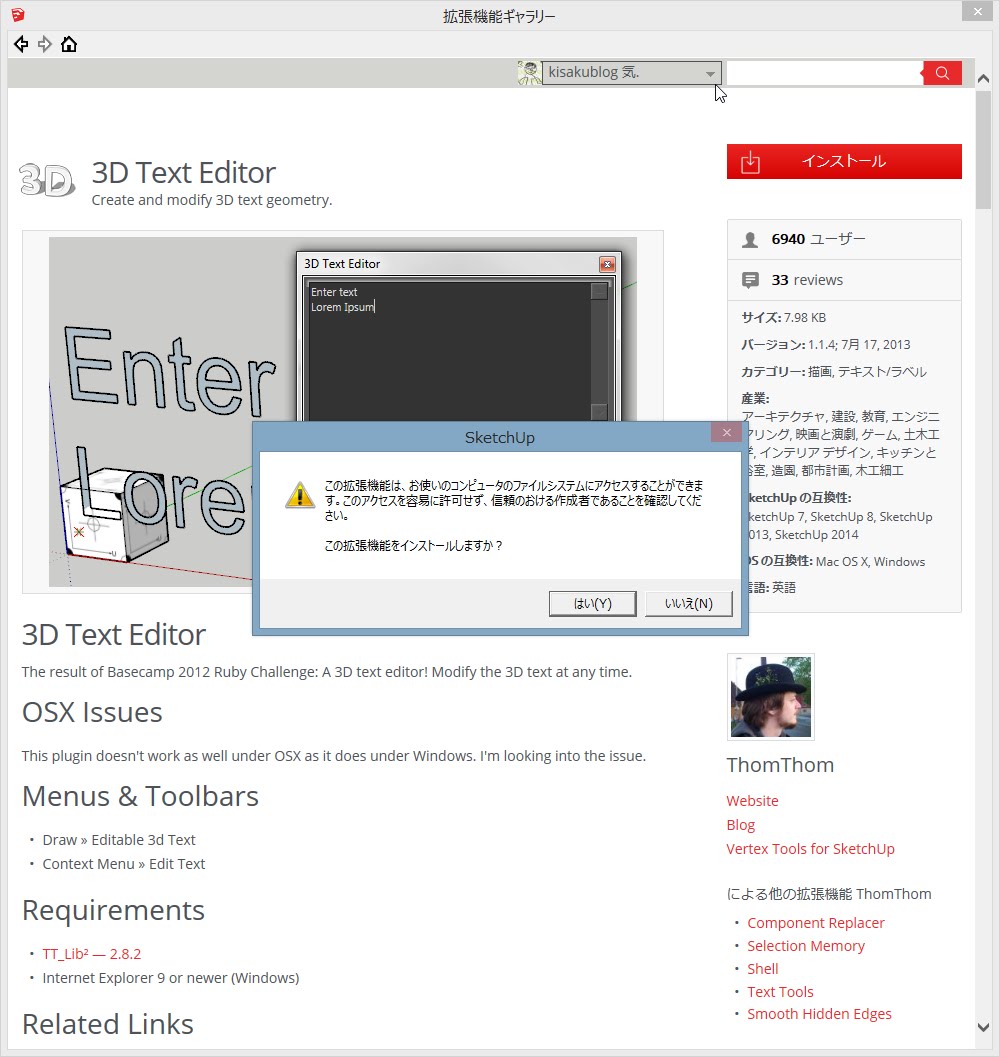Click the 33 reviews text
Screen dimensions: 1000x1057
click(807, 280)
